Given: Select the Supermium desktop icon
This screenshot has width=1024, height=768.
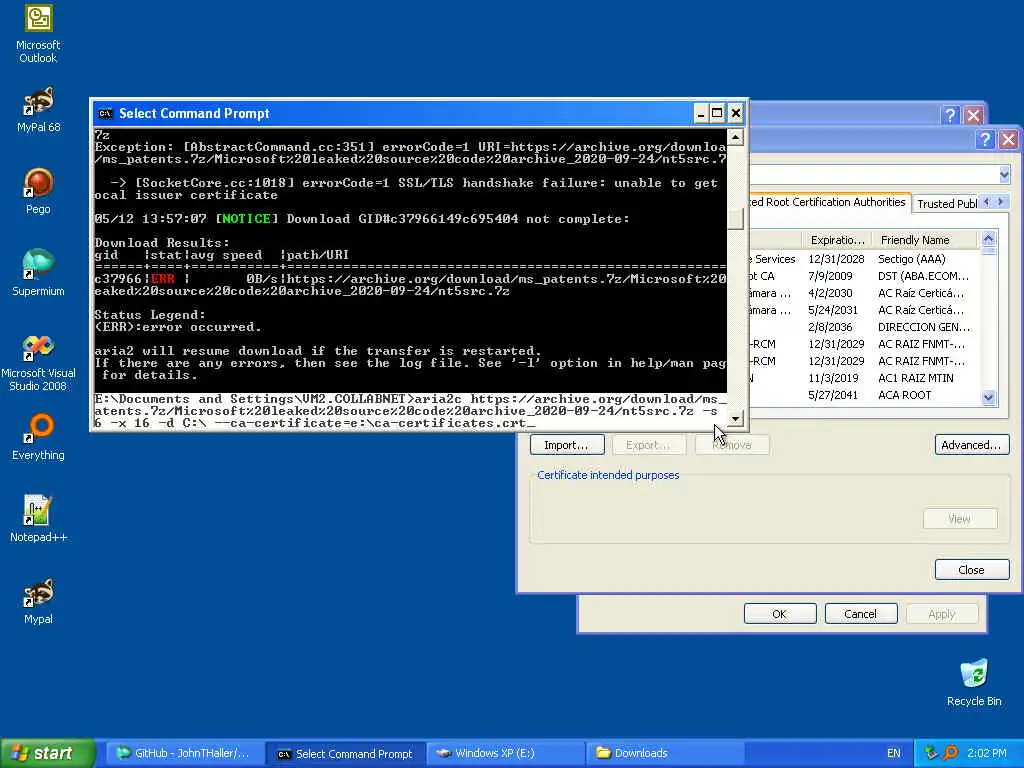Looking at the screenshot, I should point(38,273).
